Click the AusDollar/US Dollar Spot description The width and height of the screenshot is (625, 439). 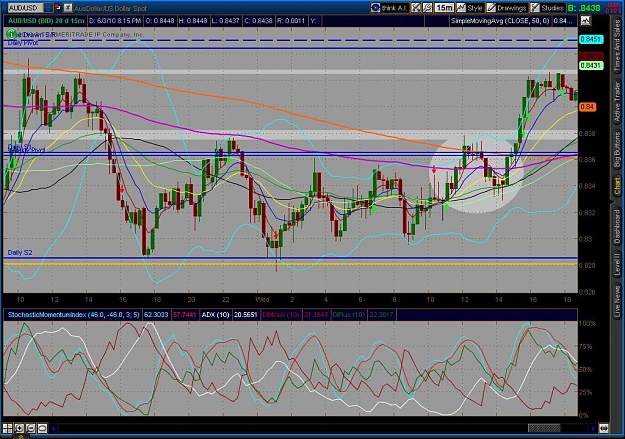point(110,8)
